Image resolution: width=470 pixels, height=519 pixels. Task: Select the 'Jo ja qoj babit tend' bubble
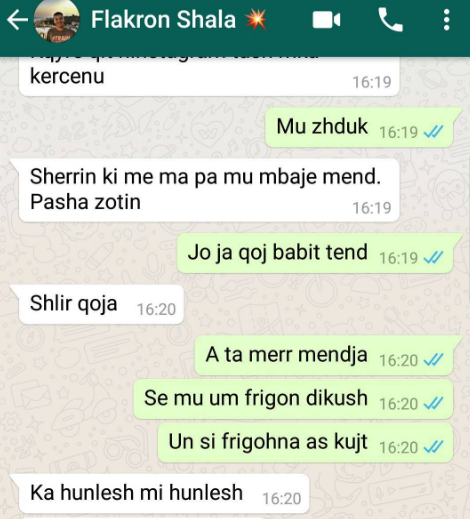point(315,253)
